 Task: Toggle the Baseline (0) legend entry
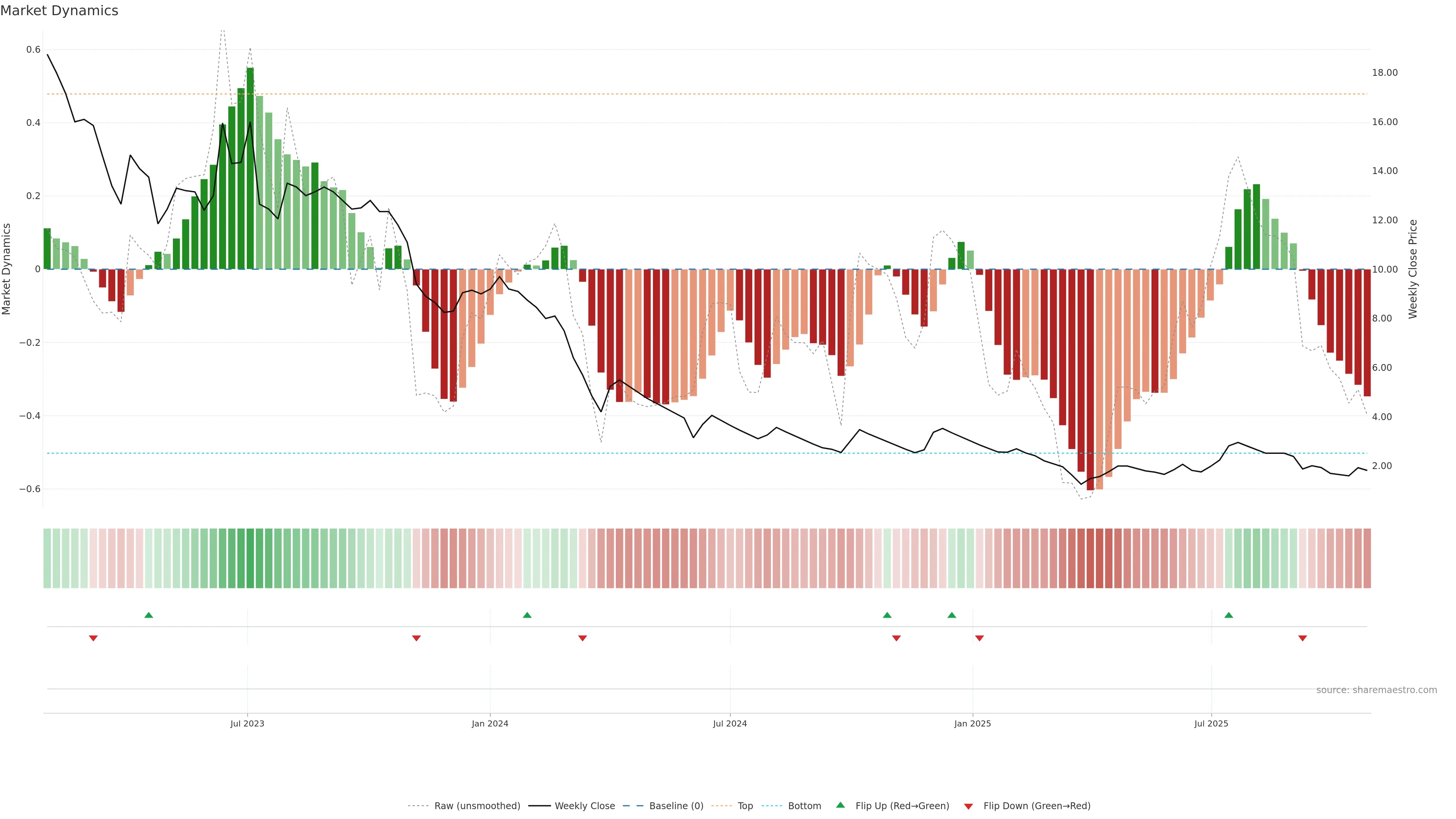tap(676, 806)
